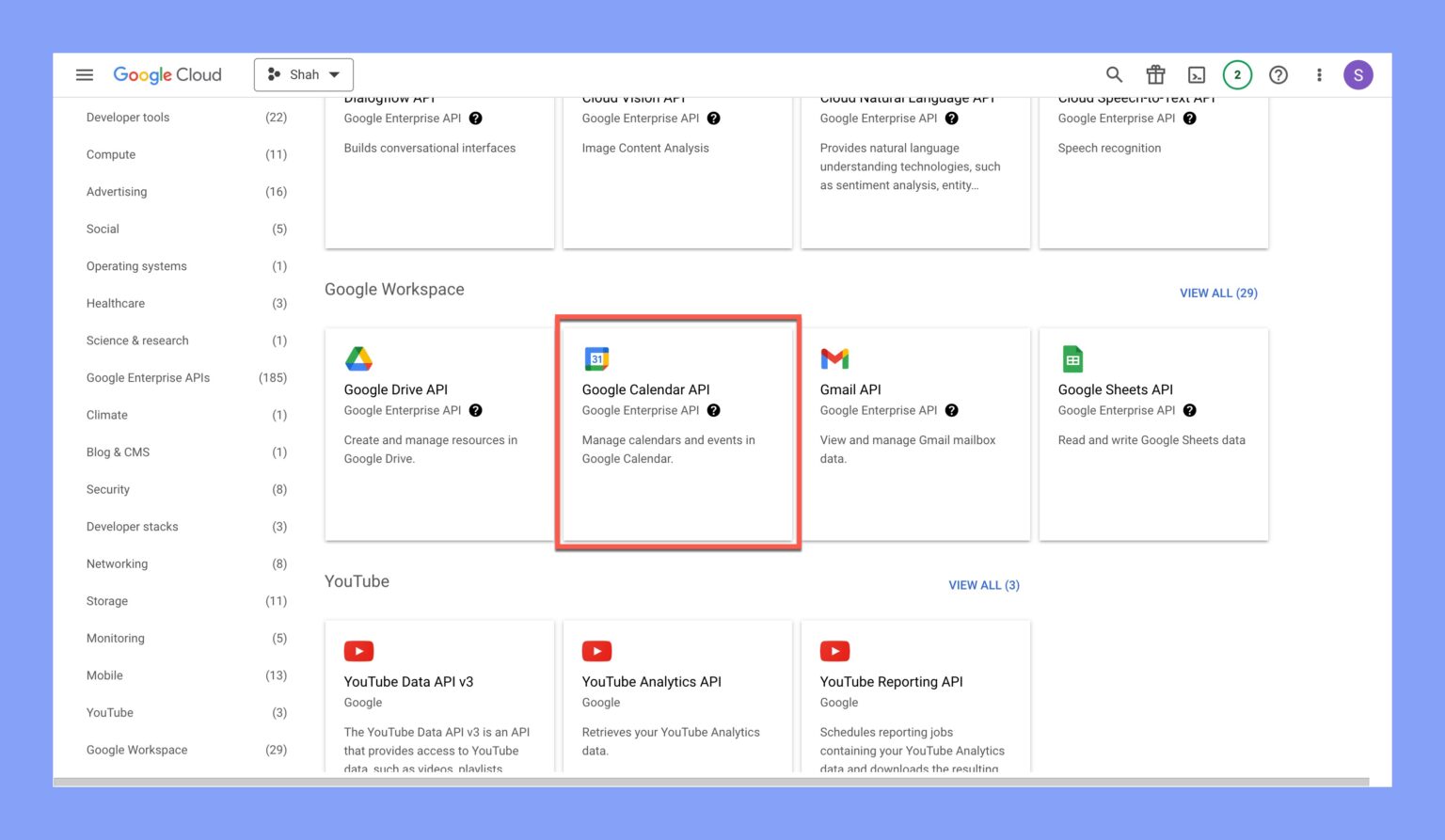Click the YouTube Analytics API play icon
This screenshot has width=1445, height=840.
[597, 650]
